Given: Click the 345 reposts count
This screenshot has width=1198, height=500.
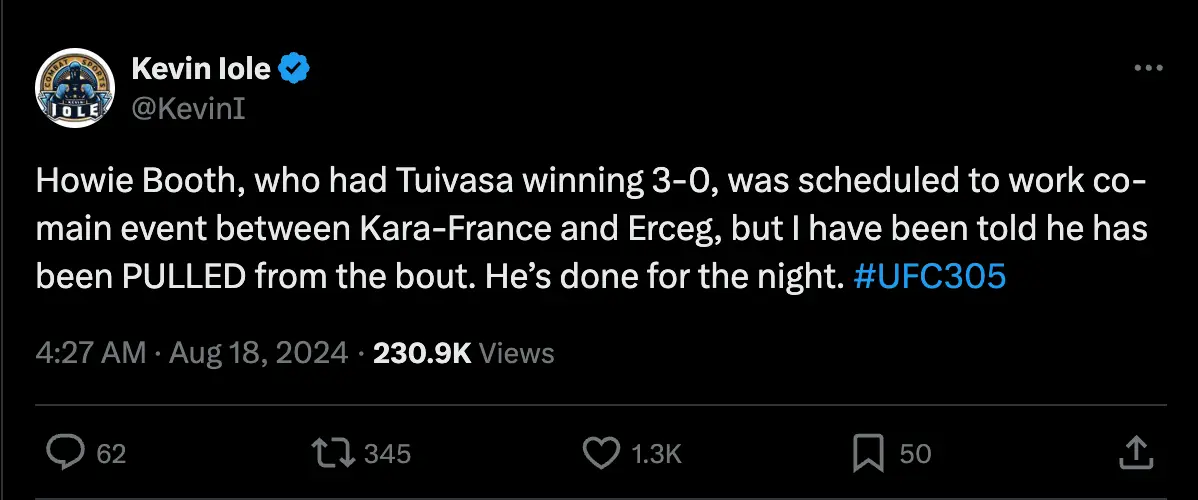Looking at the screenshot, I should [x=387, y=454].
